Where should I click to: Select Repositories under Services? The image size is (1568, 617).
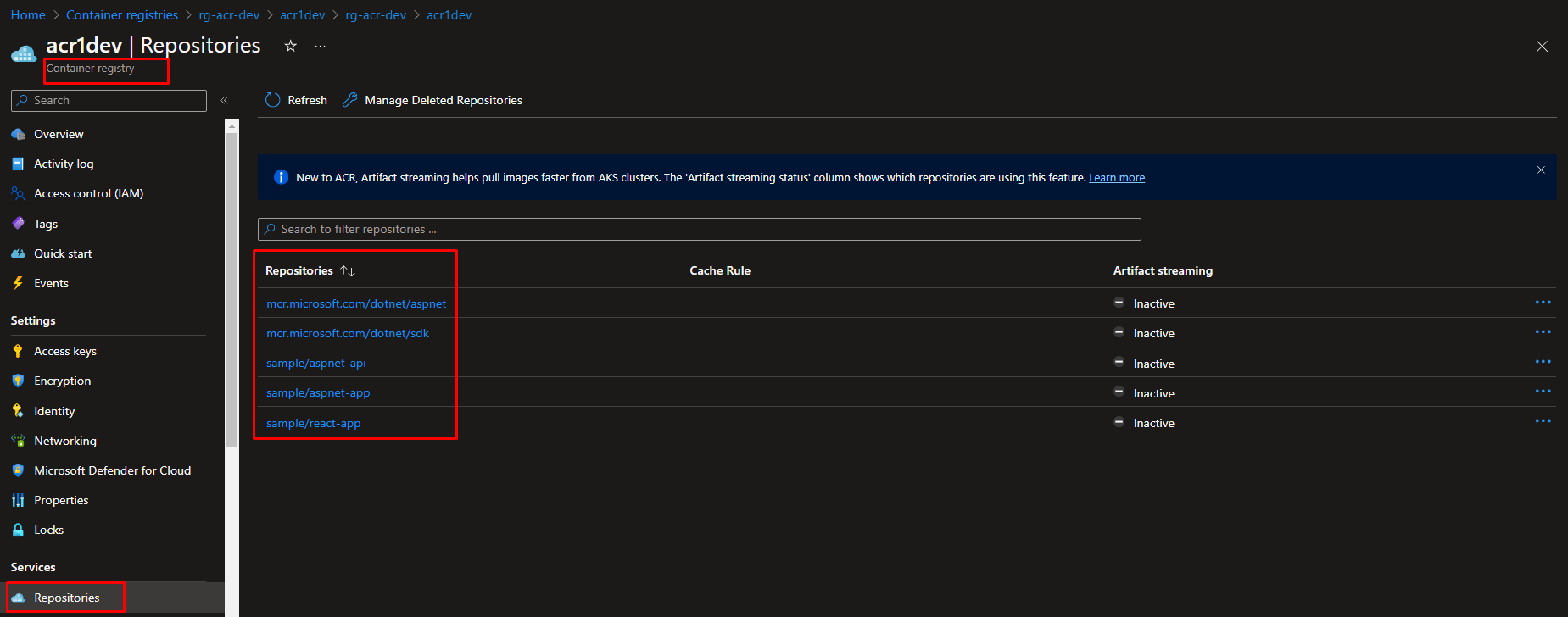tap(66, 598)
